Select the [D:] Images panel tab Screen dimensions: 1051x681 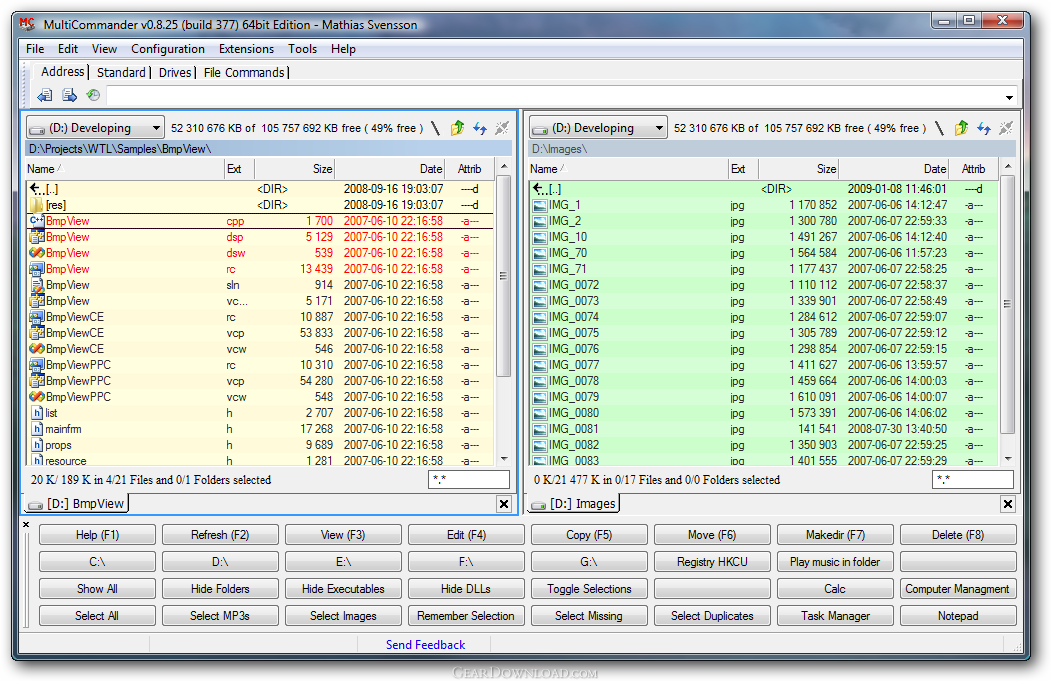click(574, 503)
